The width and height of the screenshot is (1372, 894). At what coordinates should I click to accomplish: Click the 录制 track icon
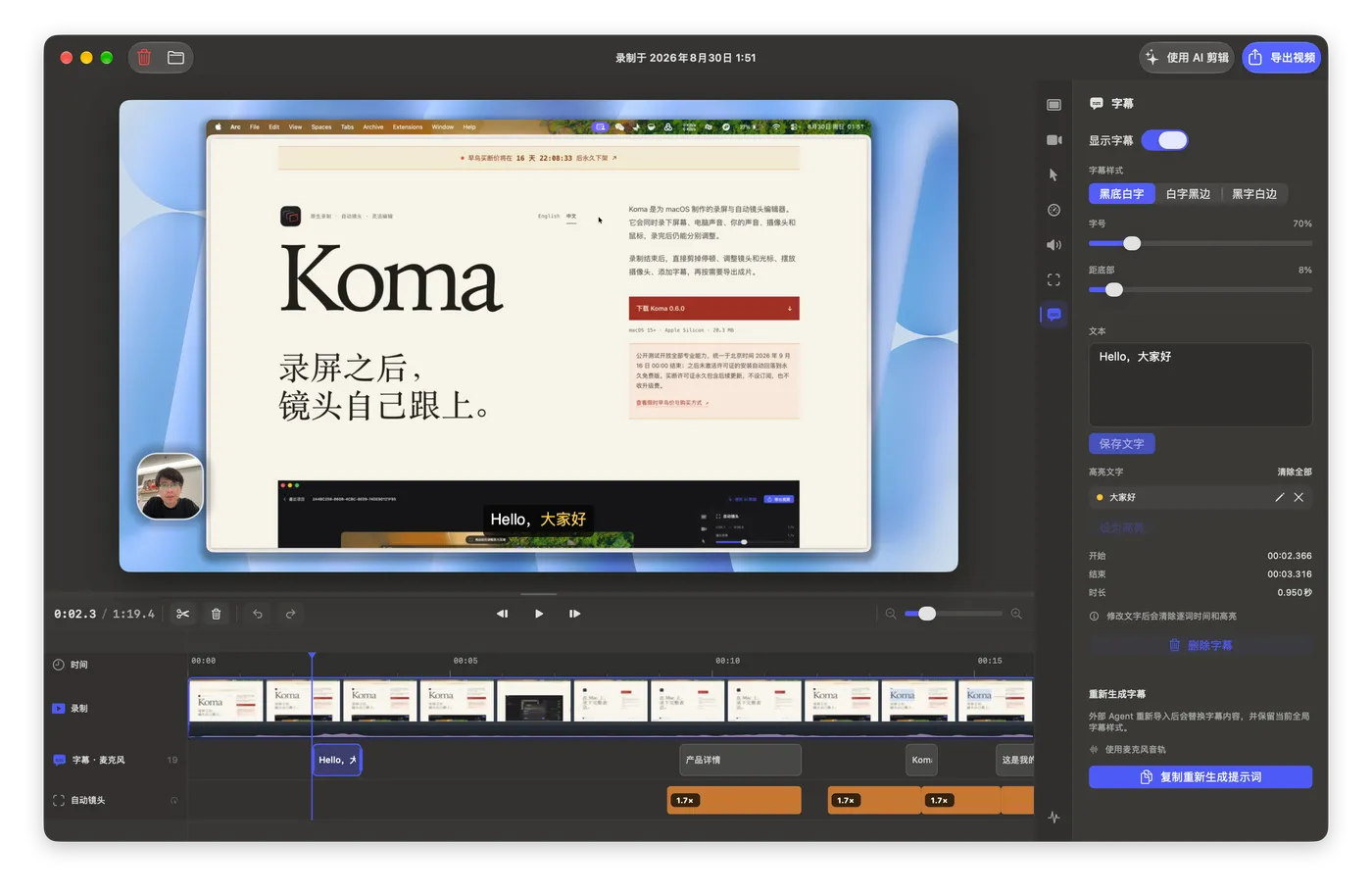point(59,708)
